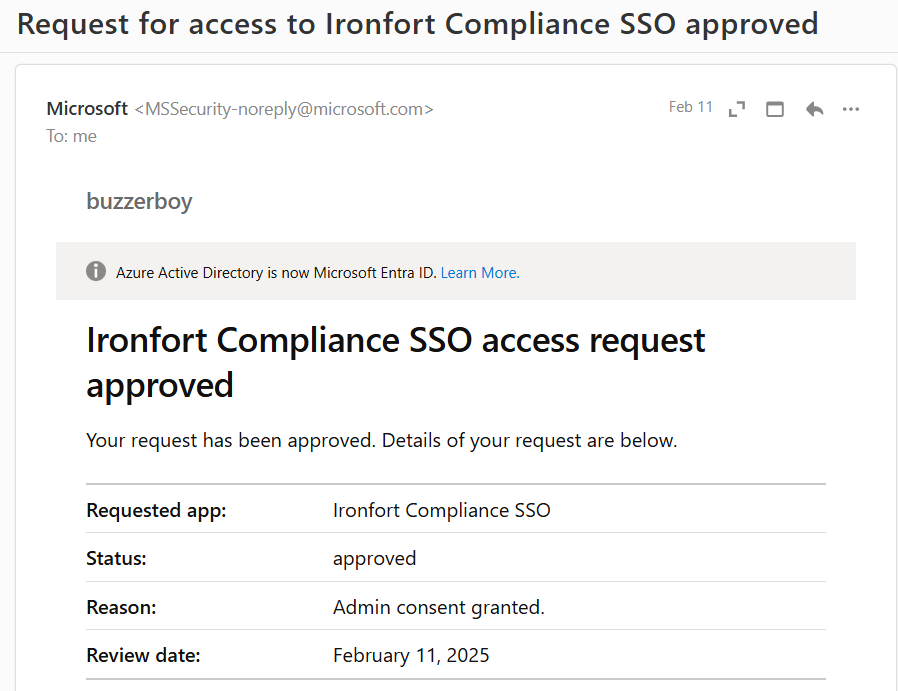Viewport: 898px width, 691px height.
Task: Open email in a new window icon
Action: point(775,109)
